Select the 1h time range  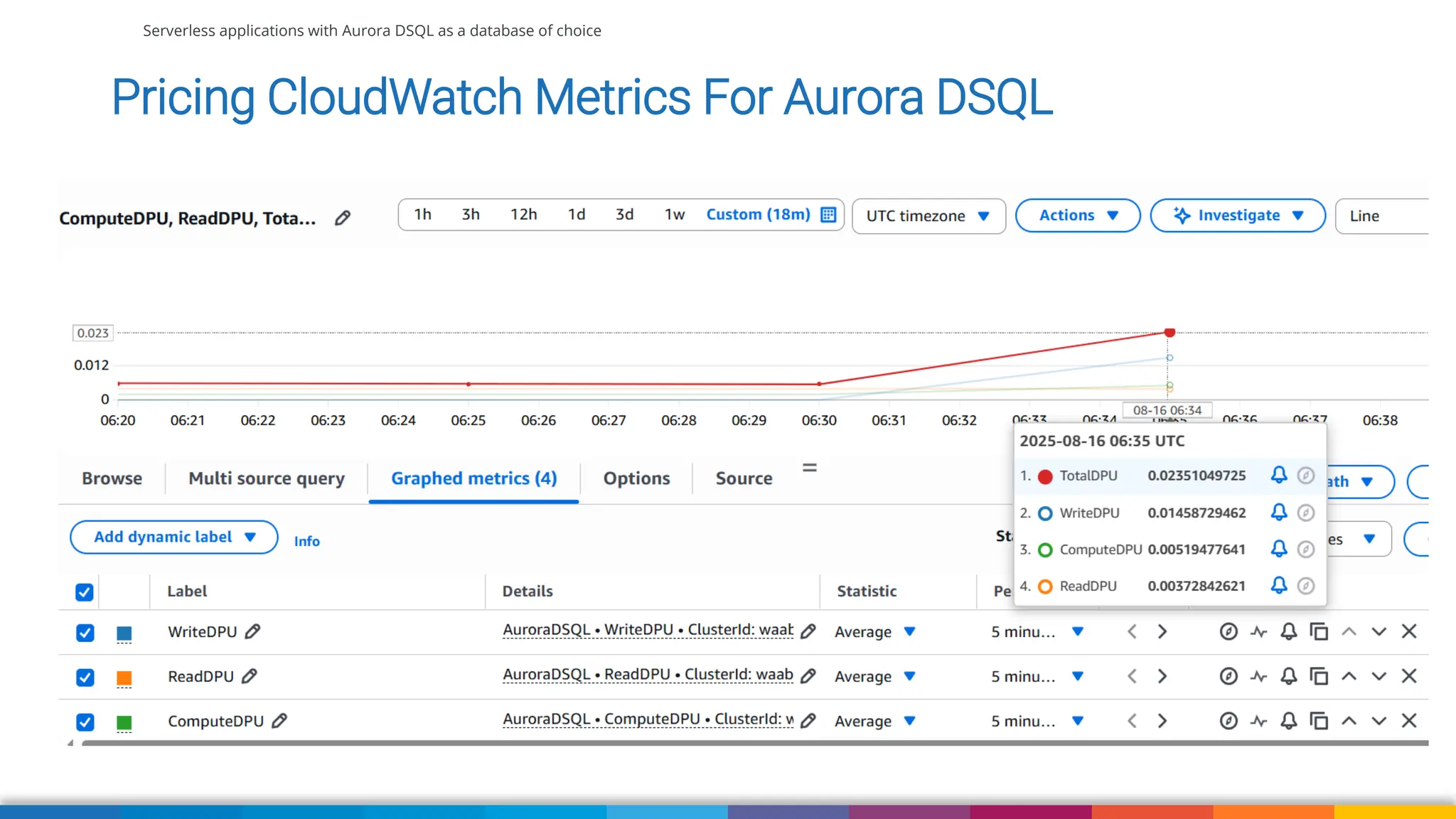[423, 215]
